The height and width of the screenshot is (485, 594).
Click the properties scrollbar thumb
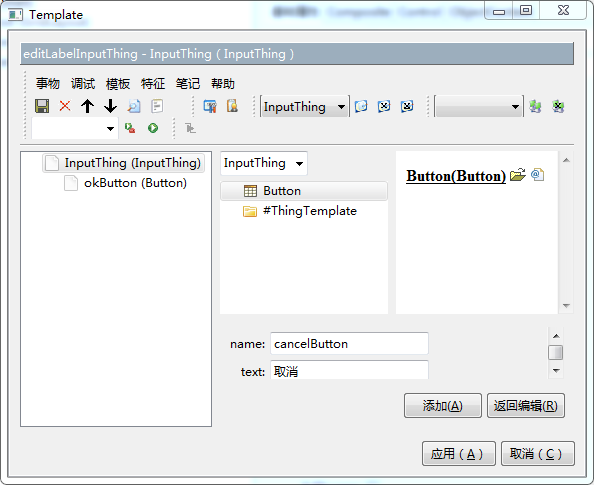pyautogui.click(x=556, y=353)
